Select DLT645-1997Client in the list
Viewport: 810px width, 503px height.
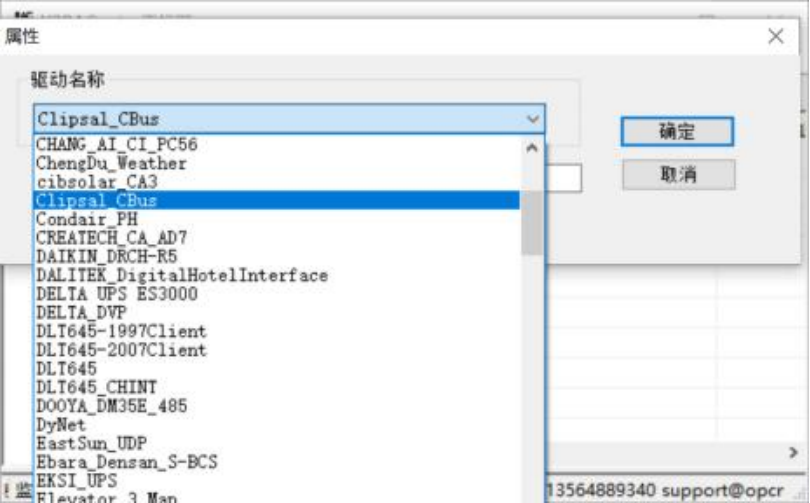(277, 331)
